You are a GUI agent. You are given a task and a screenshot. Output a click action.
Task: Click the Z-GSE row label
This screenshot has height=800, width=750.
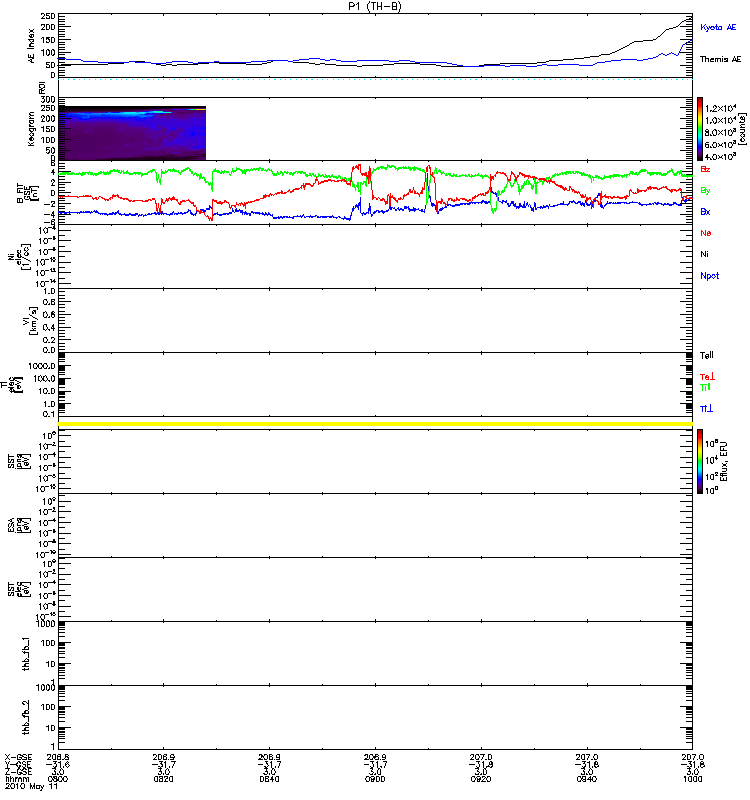point(18,772)
